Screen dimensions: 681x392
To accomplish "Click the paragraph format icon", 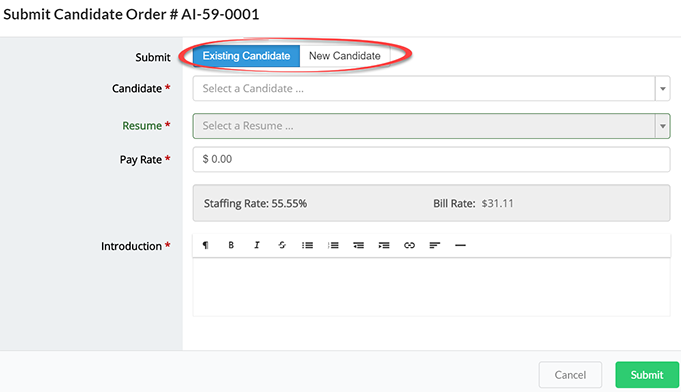I will [x=205, y=245].
